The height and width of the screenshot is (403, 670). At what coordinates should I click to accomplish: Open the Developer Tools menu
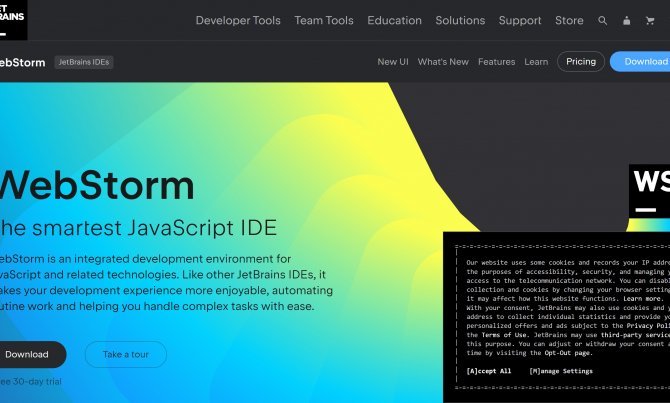(x=238, y=21)
